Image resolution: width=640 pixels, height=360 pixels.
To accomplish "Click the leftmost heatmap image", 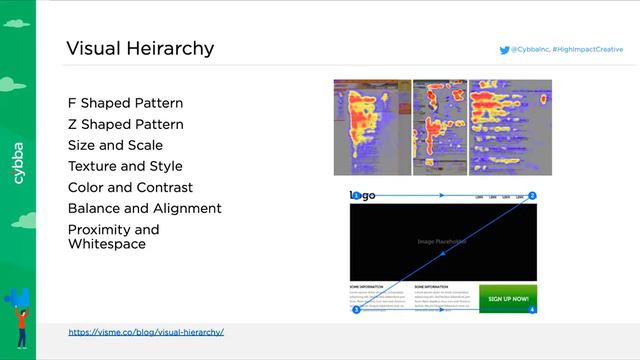I will 372,127.
